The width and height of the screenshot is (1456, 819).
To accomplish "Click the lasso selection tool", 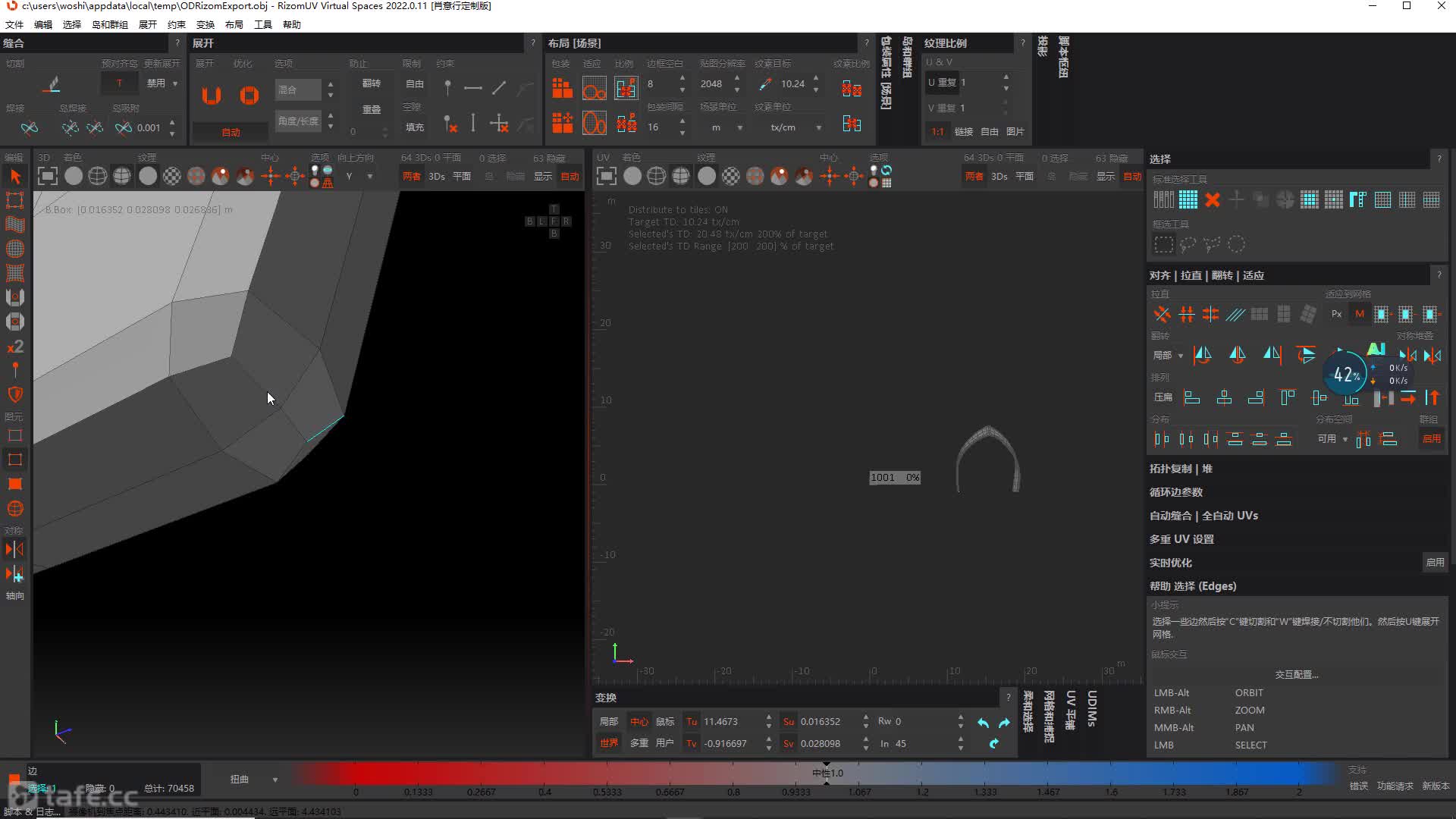I will point(1188,244).
